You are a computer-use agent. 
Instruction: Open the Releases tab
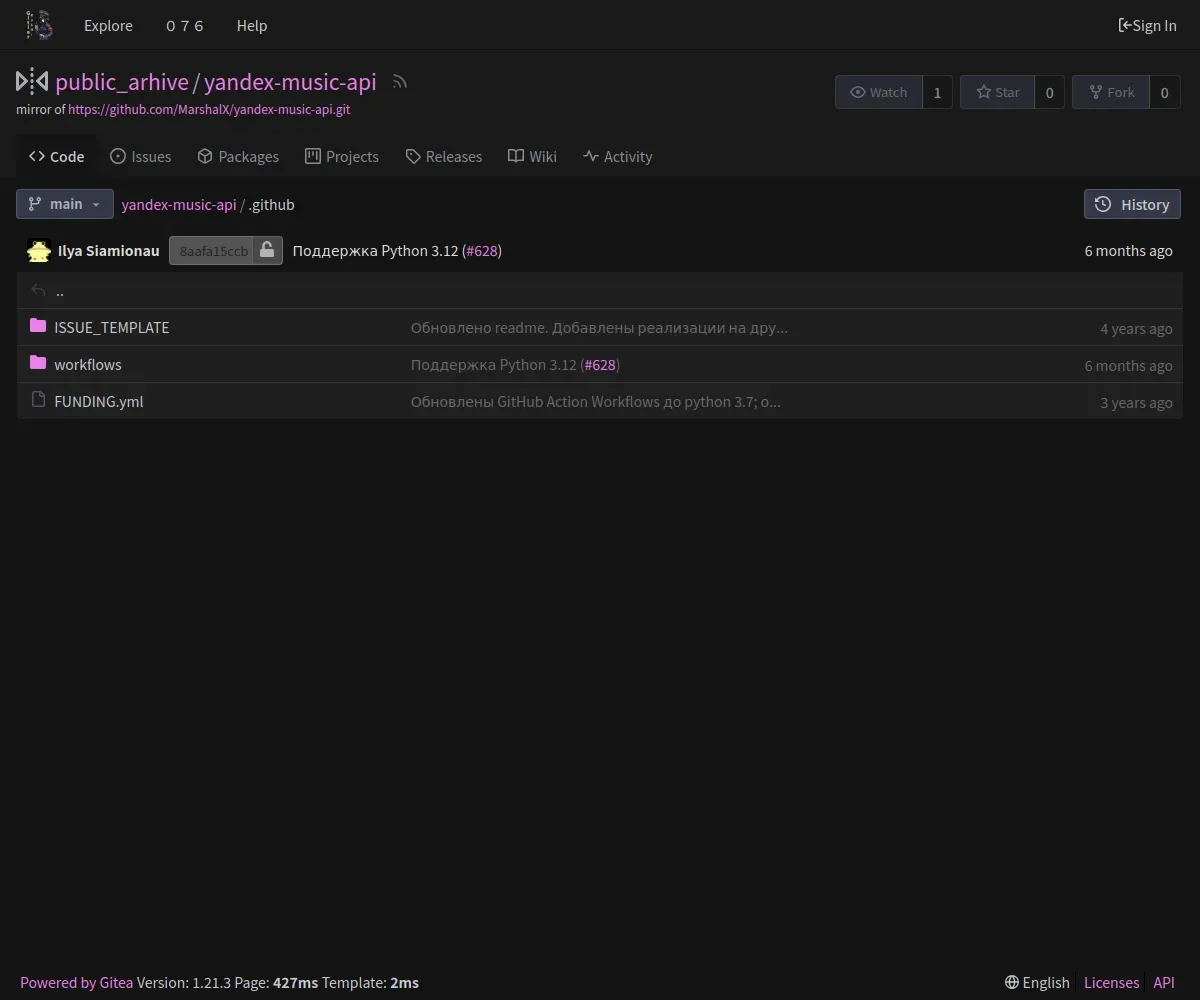coord(444,156)
